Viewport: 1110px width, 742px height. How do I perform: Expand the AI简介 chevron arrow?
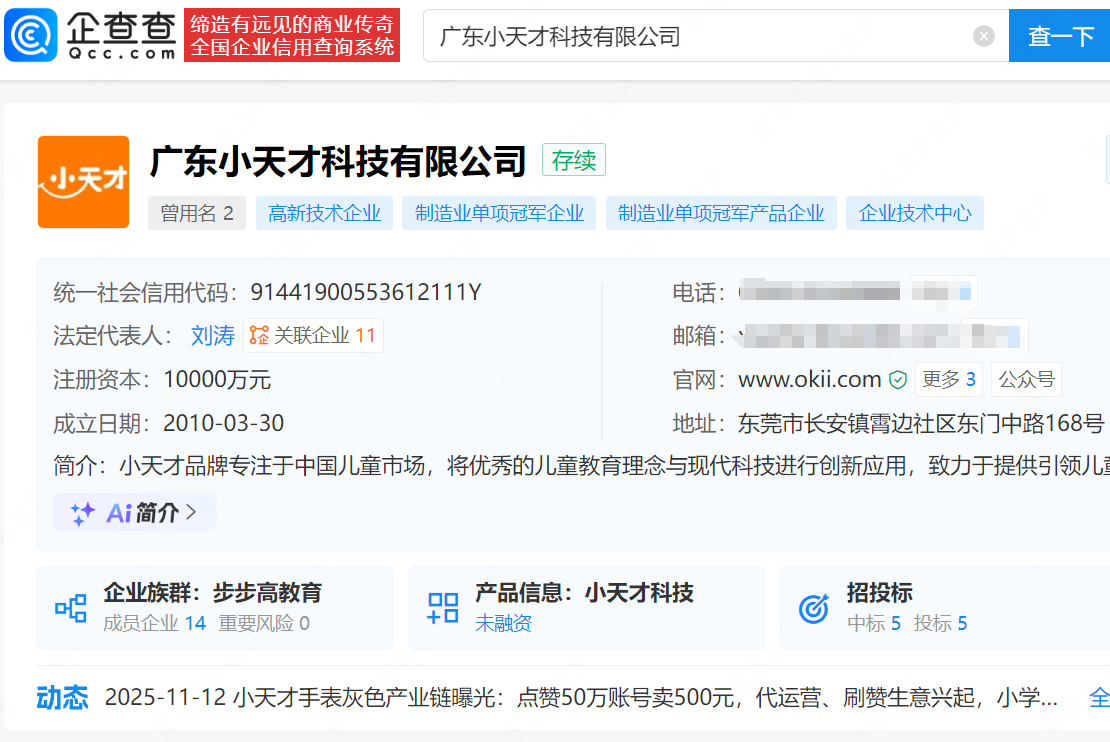[192, 513]
